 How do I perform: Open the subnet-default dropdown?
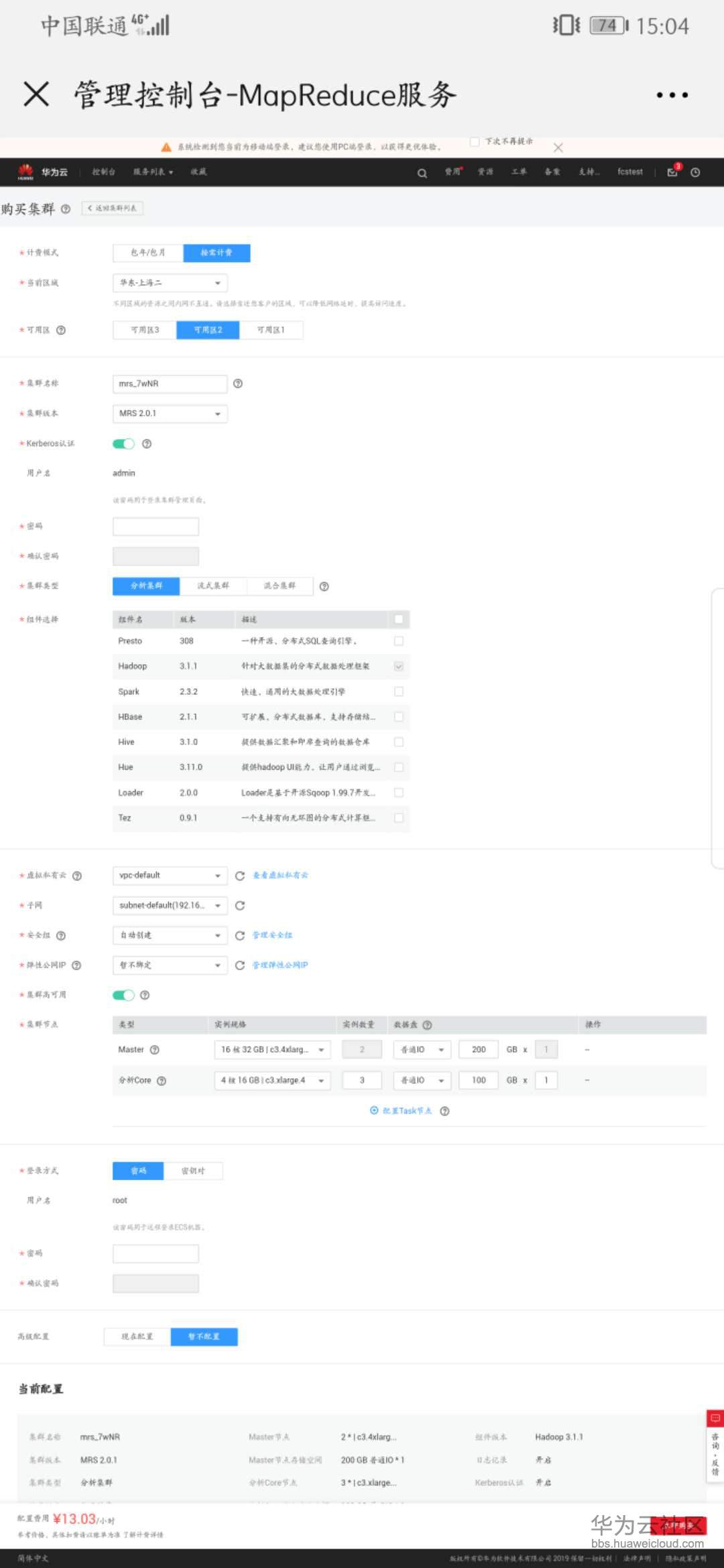coord(170,906)
